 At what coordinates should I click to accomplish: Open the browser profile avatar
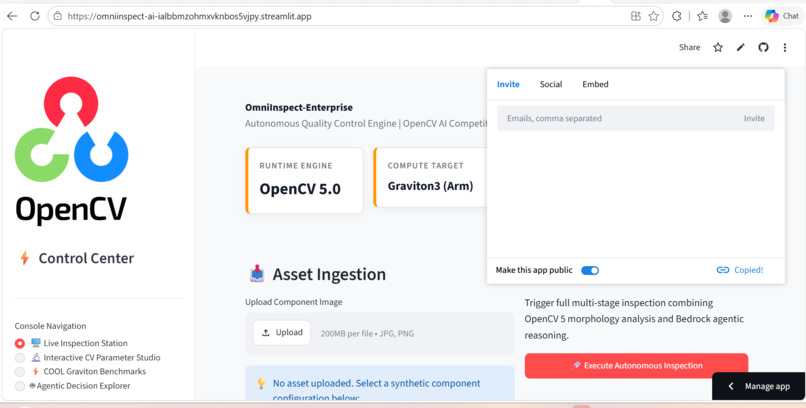pos(725,16)
